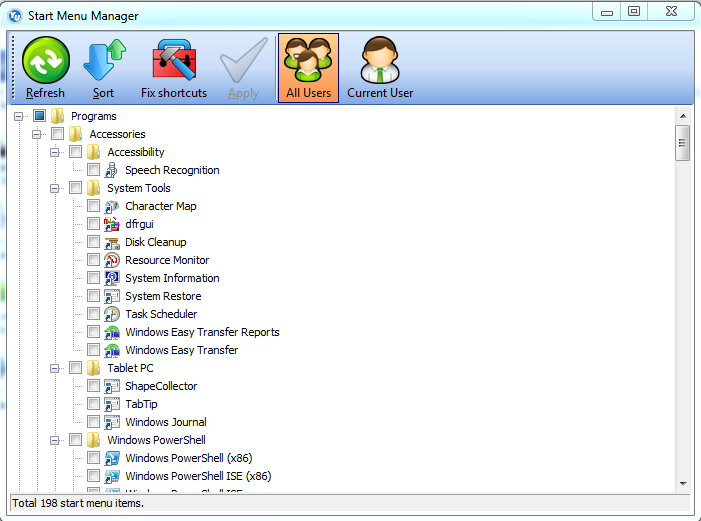Viewport: 701px width, 521px height.
Task: Select the Windows Easy Transfer Reports item
Action: (x=202, y=332)
